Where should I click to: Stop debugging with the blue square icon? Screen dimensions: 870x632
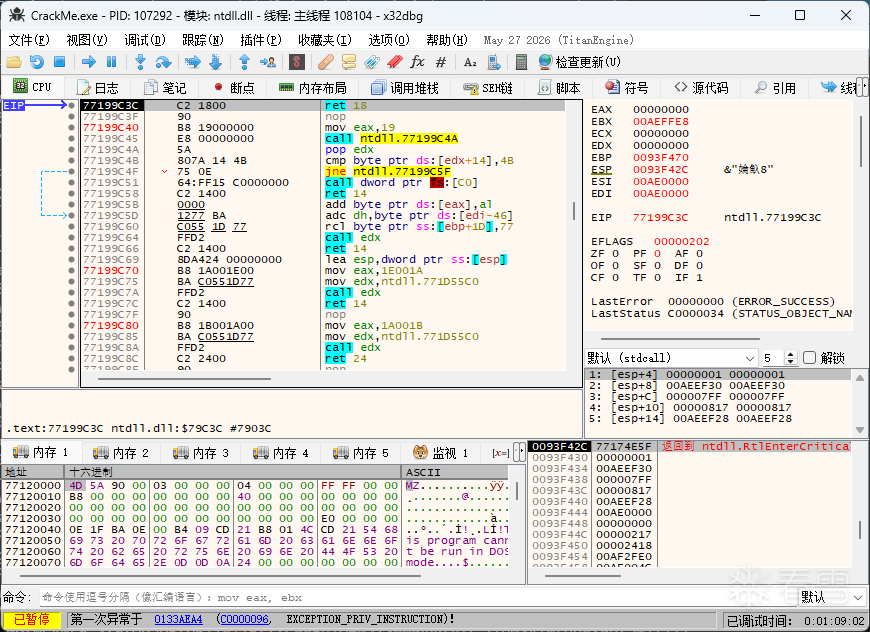[x=59, y=62]
